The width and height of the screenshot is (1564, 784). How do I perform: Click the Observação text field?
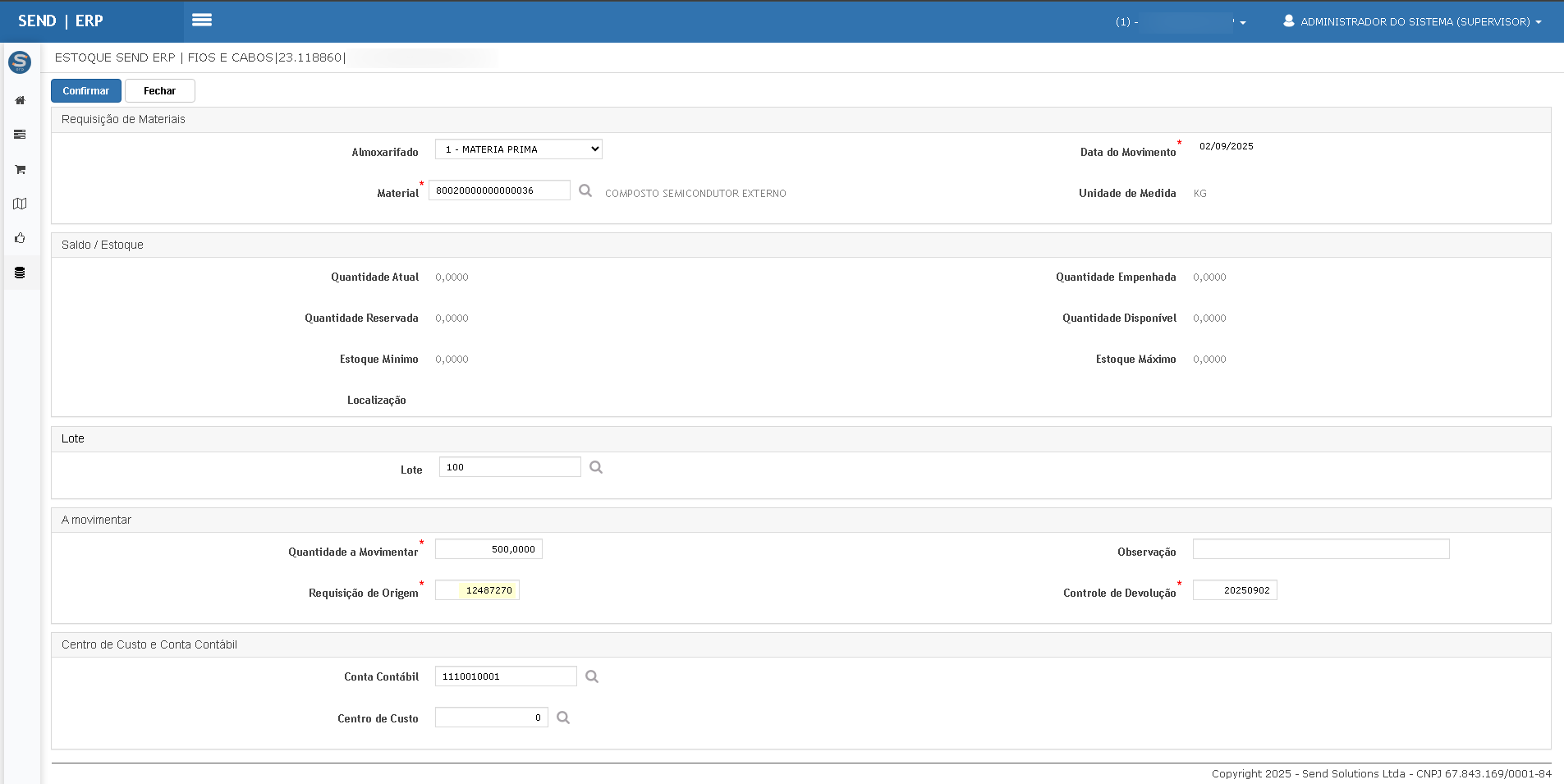[1320, 549]
